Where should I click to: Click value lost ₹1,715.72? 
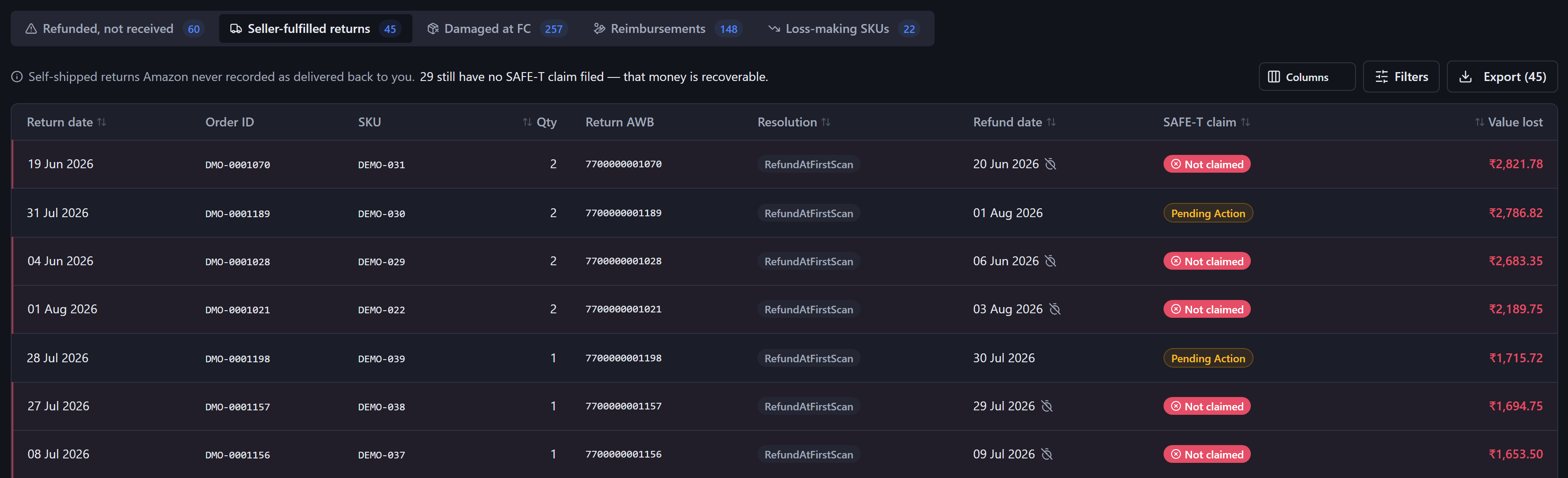pos(1515,358)
